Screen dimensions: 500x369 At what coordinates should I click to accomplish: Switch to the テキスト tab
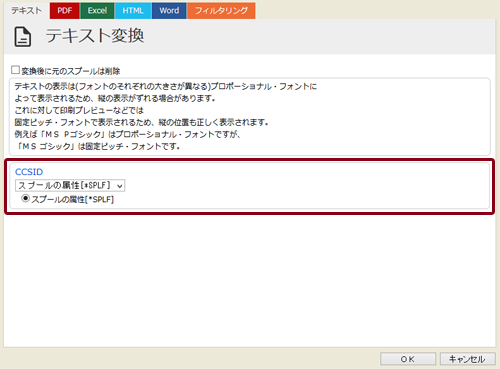point(27,11)
